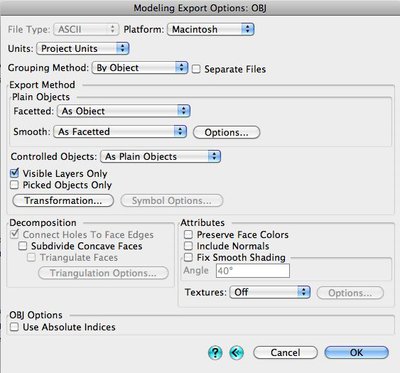The width and height of the screenshot is (400, 373).
Task: Click the Angle input field
Action: (253, 271)
